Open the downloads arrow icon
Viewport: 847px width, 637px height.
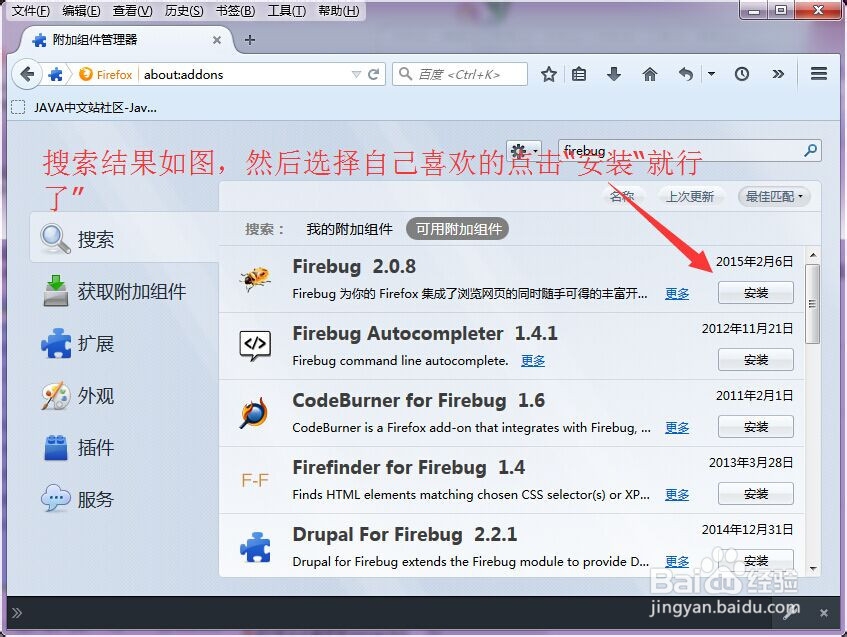614,74
